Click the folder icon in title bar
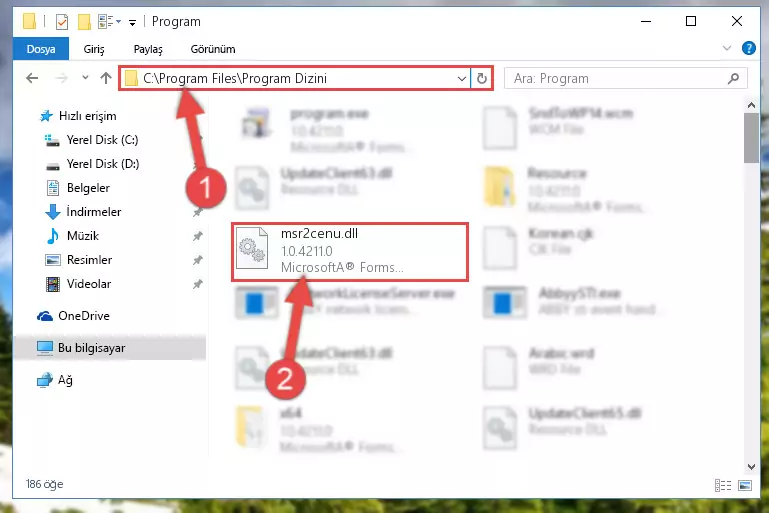 pyautogui.click(x=29, y=22)
